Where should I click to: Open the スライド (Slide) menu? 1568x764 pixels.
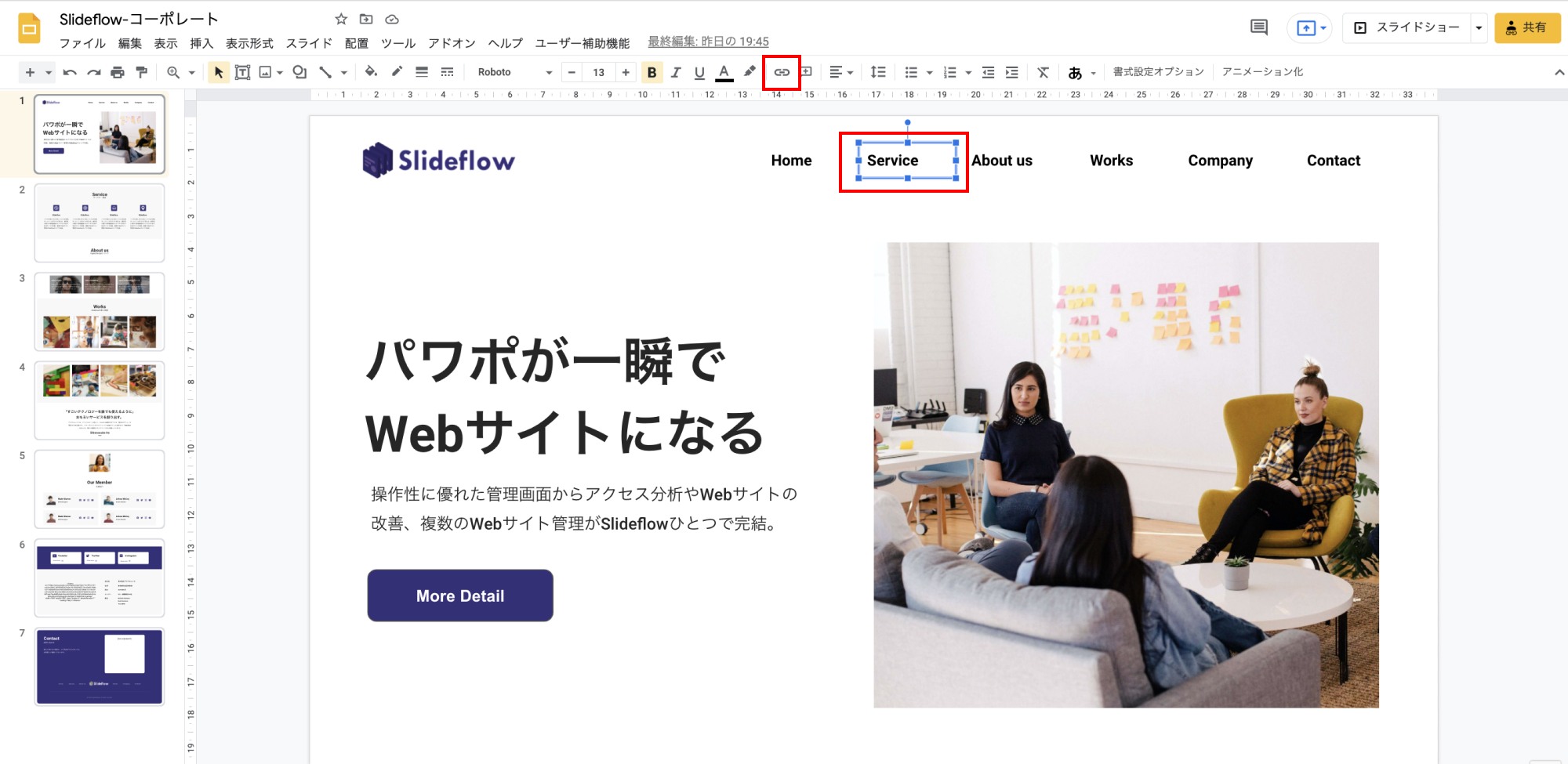pos(309,43)
